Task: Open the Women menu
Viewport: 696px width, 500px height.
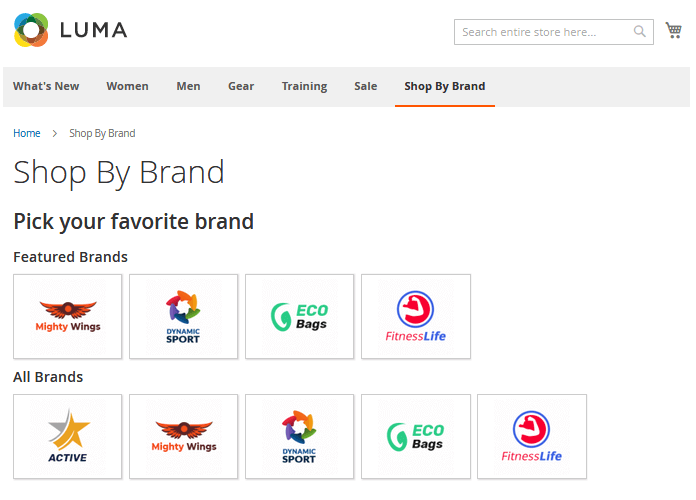Action: [x=127, y=86]
